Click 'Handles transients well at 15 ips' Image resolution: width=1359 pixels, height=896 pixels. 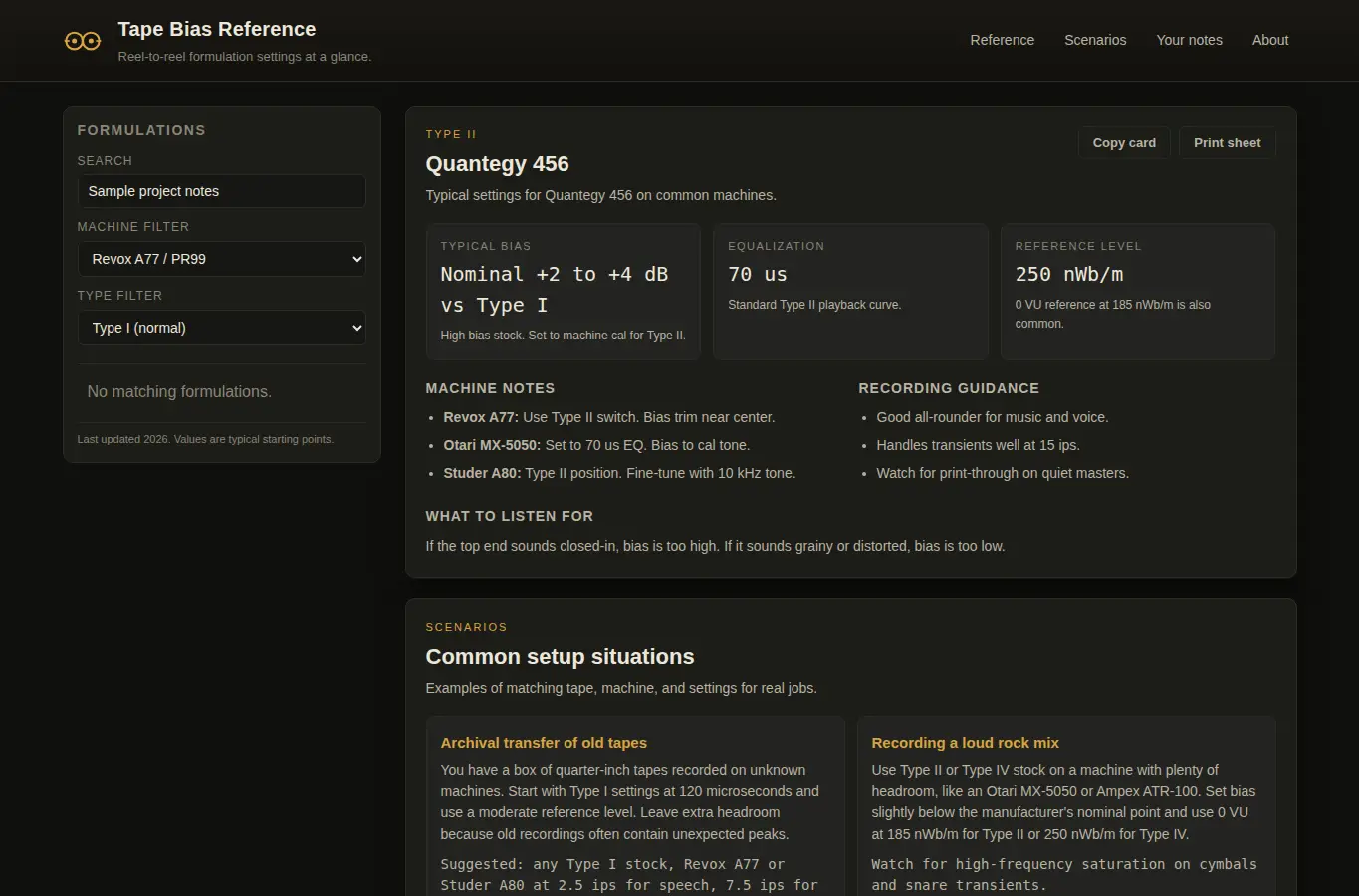978,445
